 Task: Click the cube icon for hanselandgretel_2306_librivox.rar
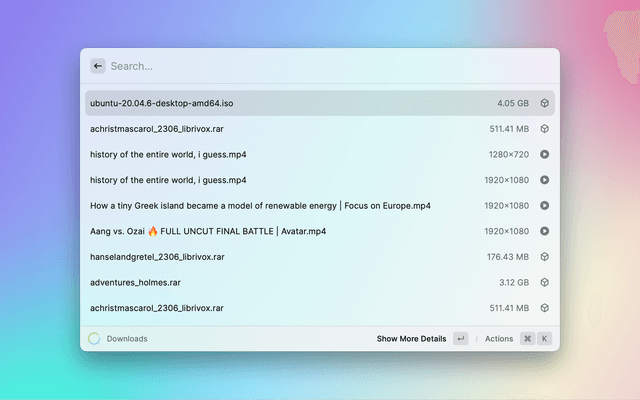(544, 257)
